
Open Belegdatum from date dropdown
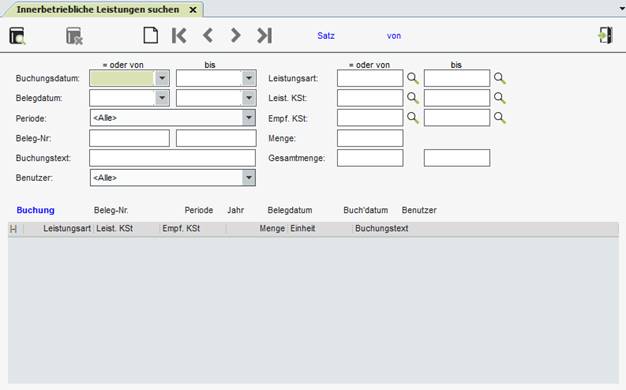(x=162, y=98)
